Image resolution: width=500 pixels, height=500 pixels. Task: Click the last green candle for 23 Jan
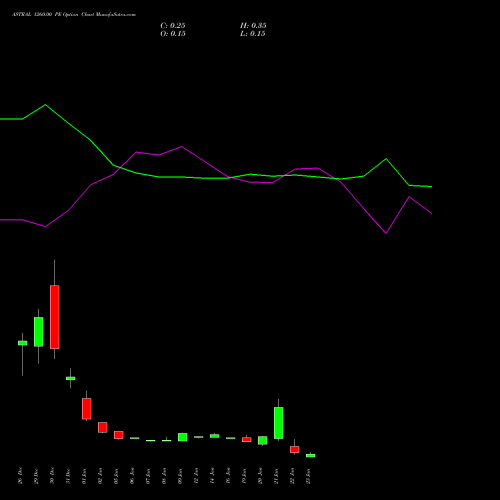pyautogui.click(x=311, y=456)
